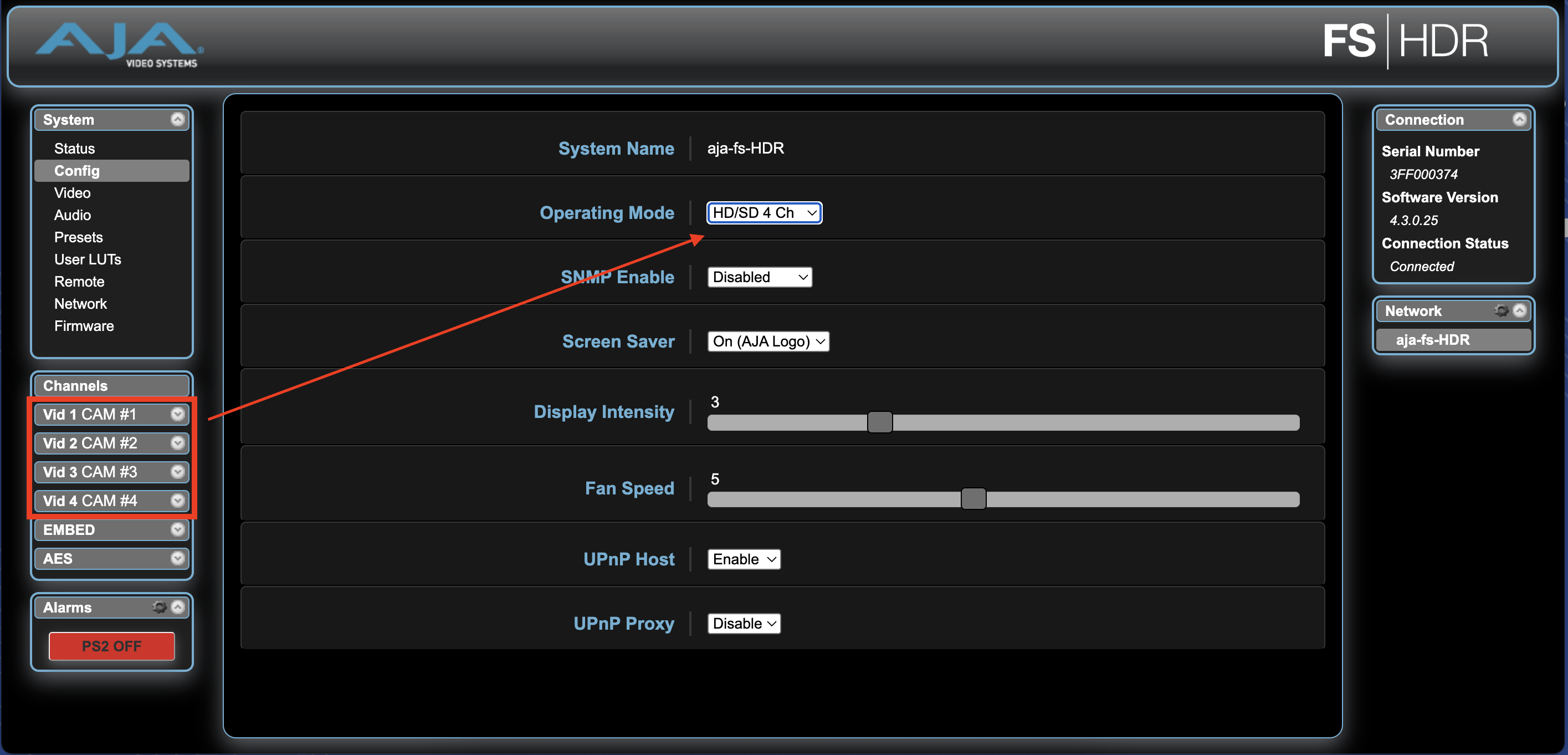
Task: Open the Operating Mode dropdown
Action: click(x=764, y=212)
